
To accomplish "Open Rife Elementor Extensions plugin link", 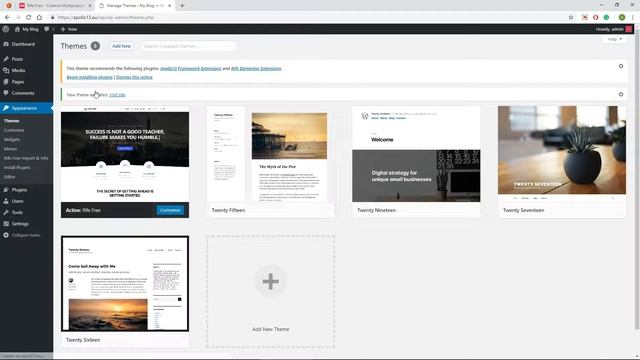I will tap(256, 69).
